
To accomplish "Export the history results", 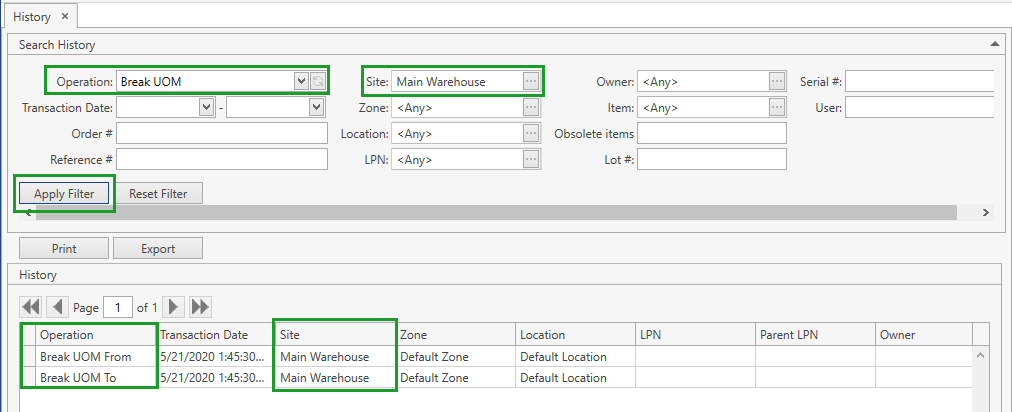I will 158,249.
